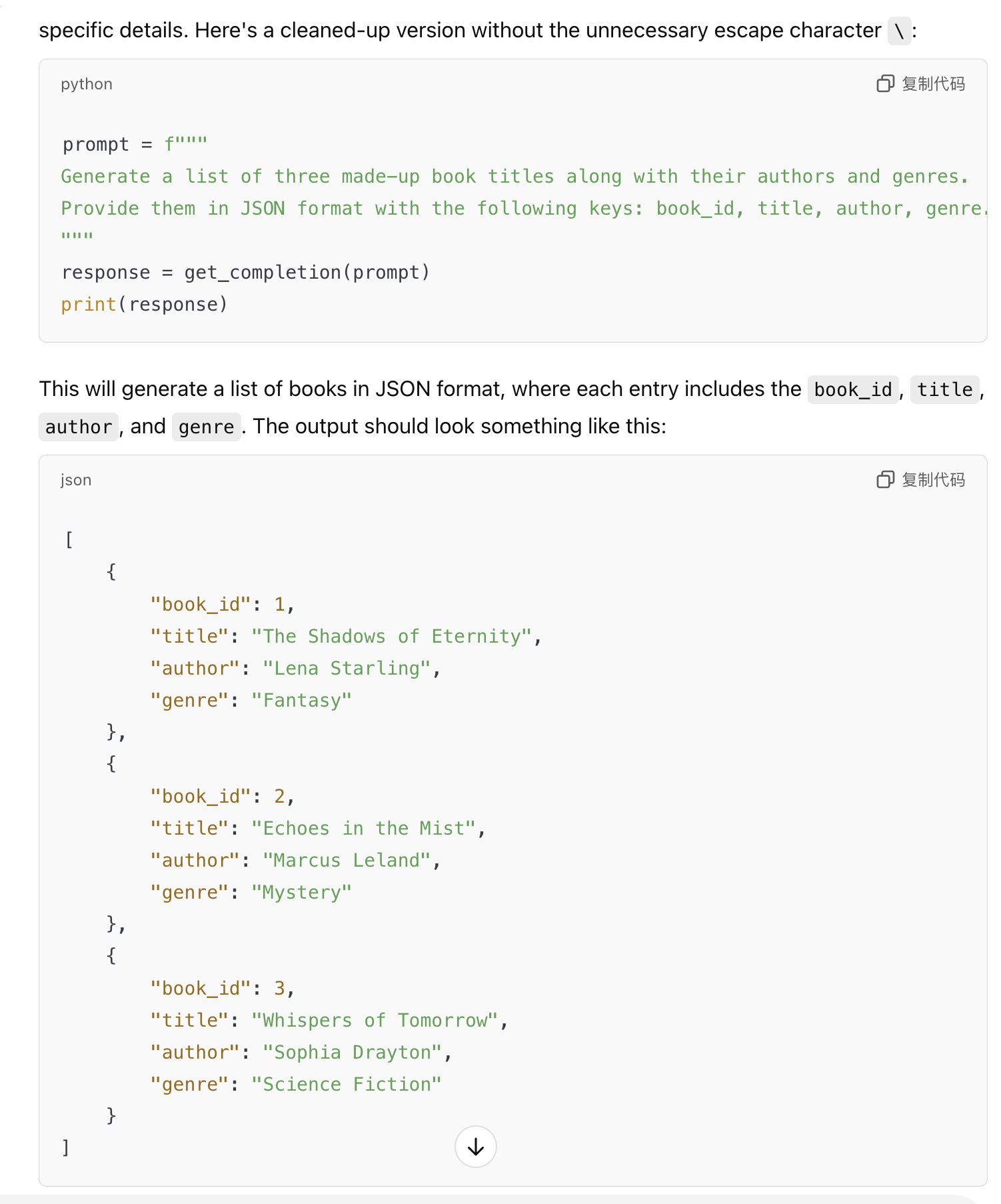This screenshot has width=1001, height=1204.
Task: Click the "Lena Starling" author value
Action: coord(347,669)
